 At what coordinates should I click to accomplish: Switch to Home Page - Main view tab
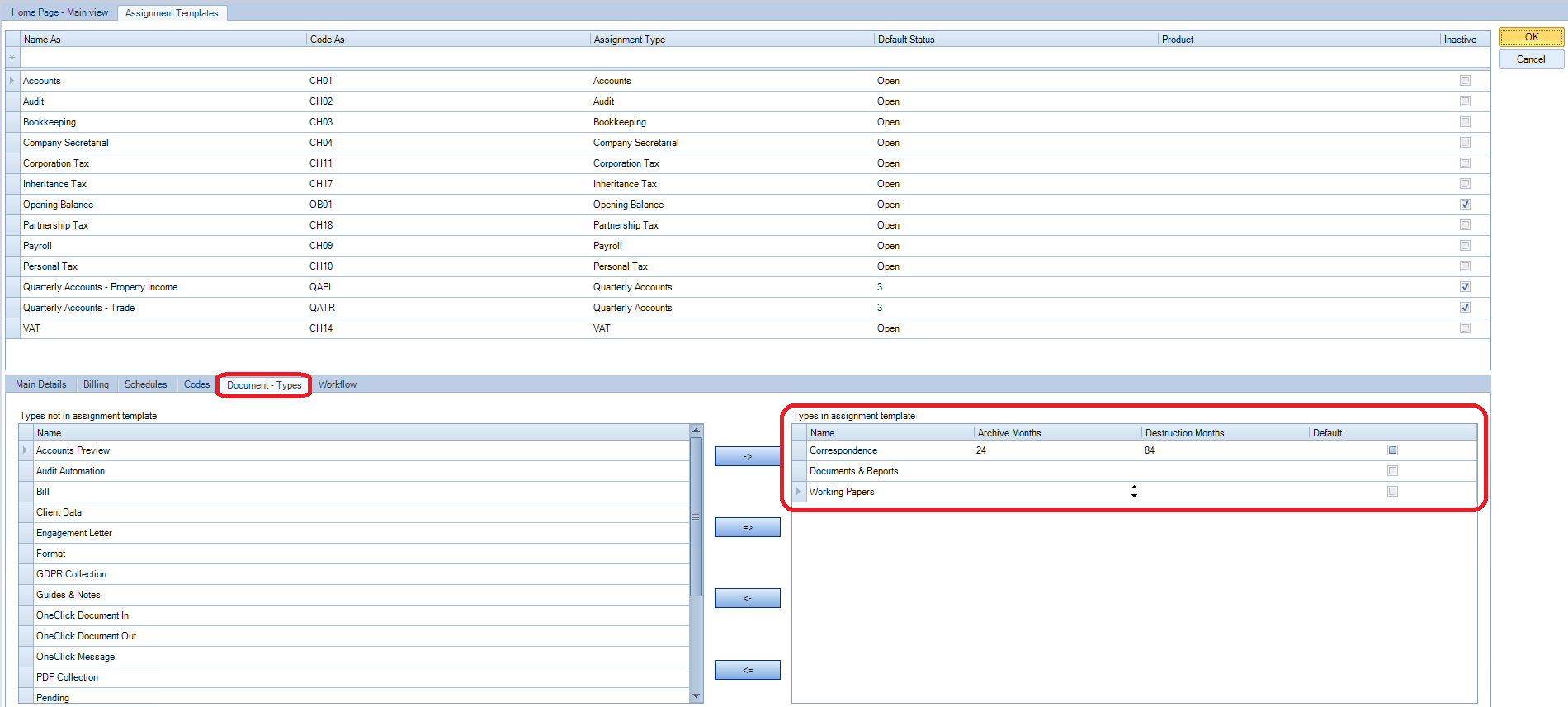(x=59, y=12)
